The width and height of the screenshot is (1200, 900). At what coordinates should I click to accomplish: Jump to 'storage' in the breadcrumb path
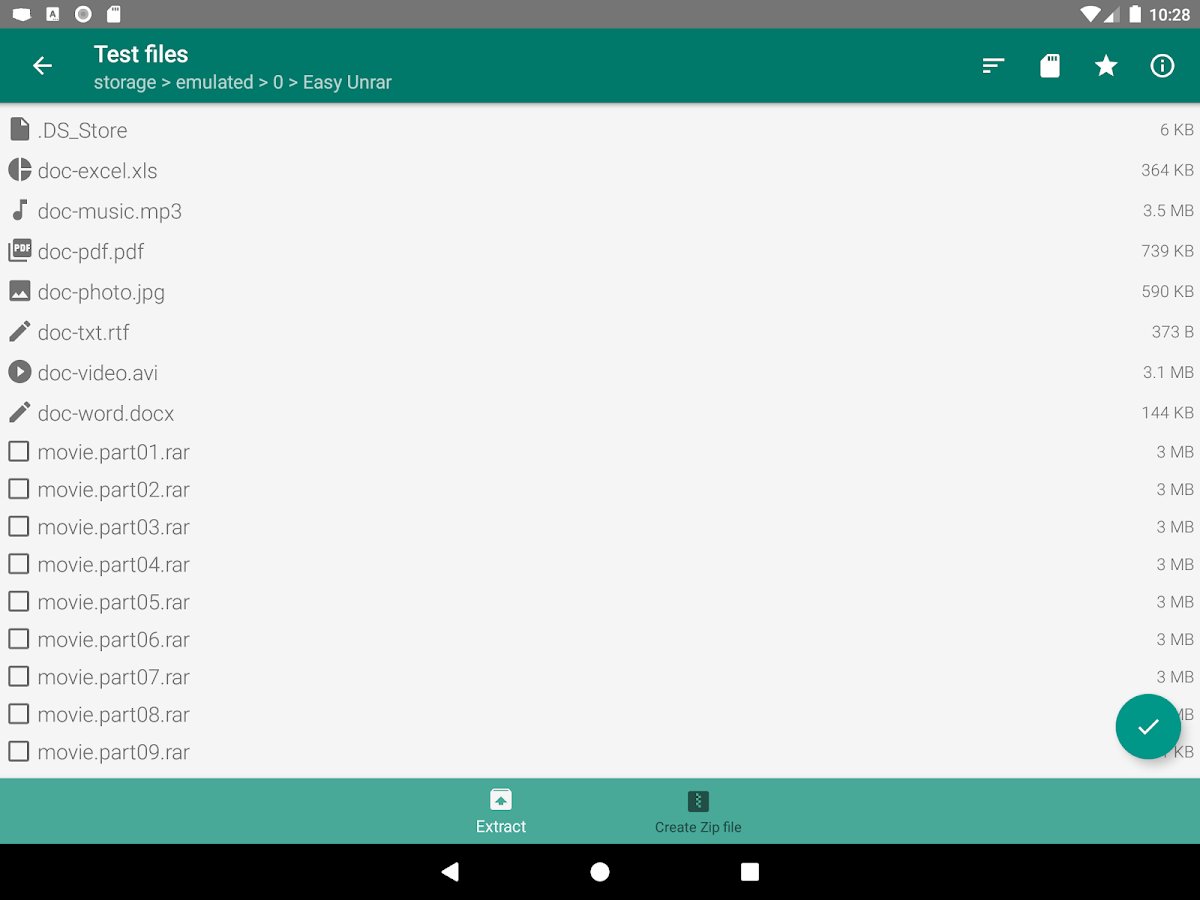125,83
